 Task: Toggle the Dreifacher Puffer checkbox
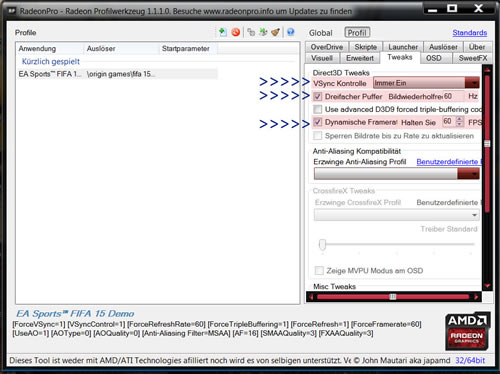(x=318, y=97)
